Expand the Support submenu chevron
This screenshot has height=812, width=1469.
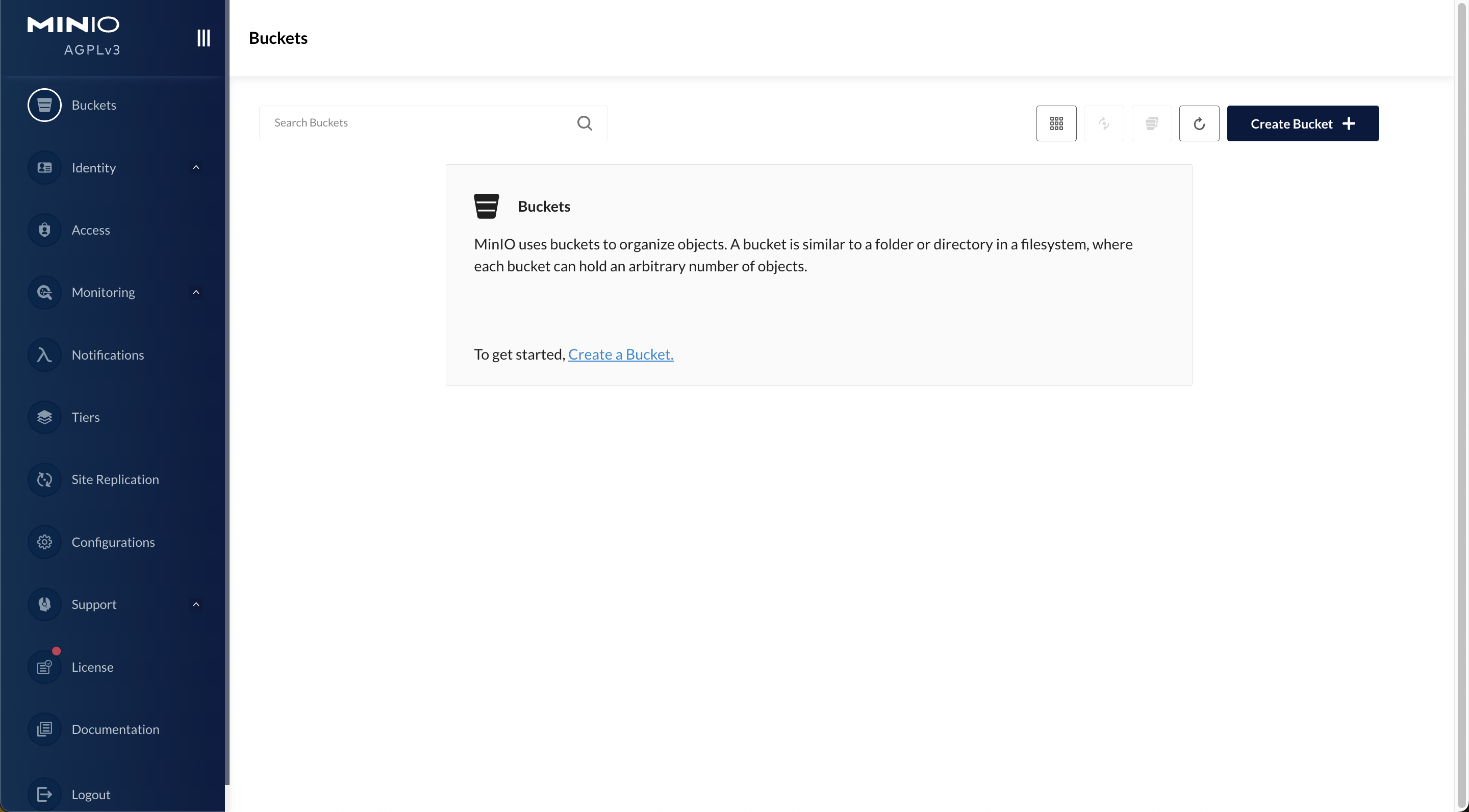click(195, 604)
